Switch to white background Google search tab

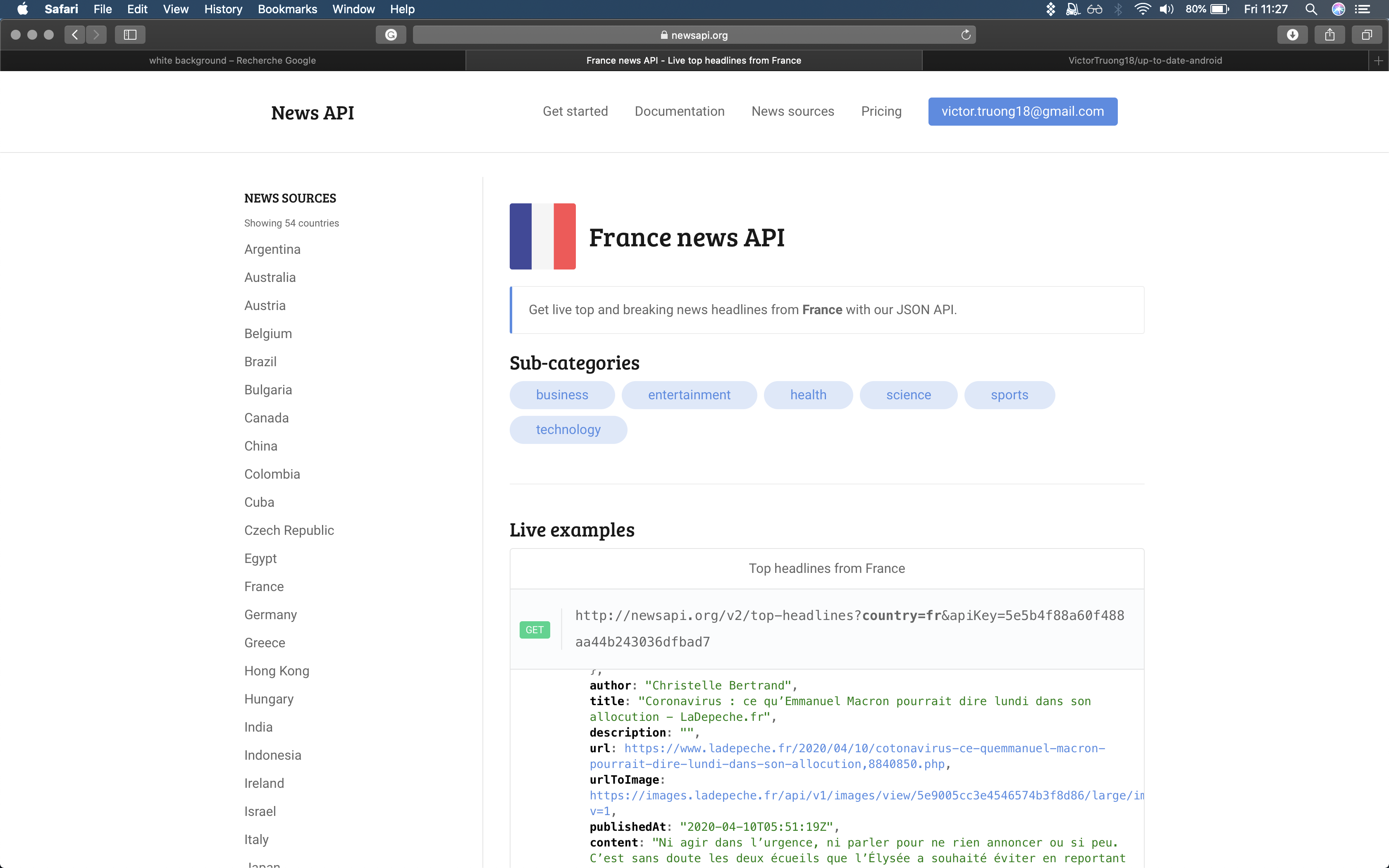tap(232, 60)
